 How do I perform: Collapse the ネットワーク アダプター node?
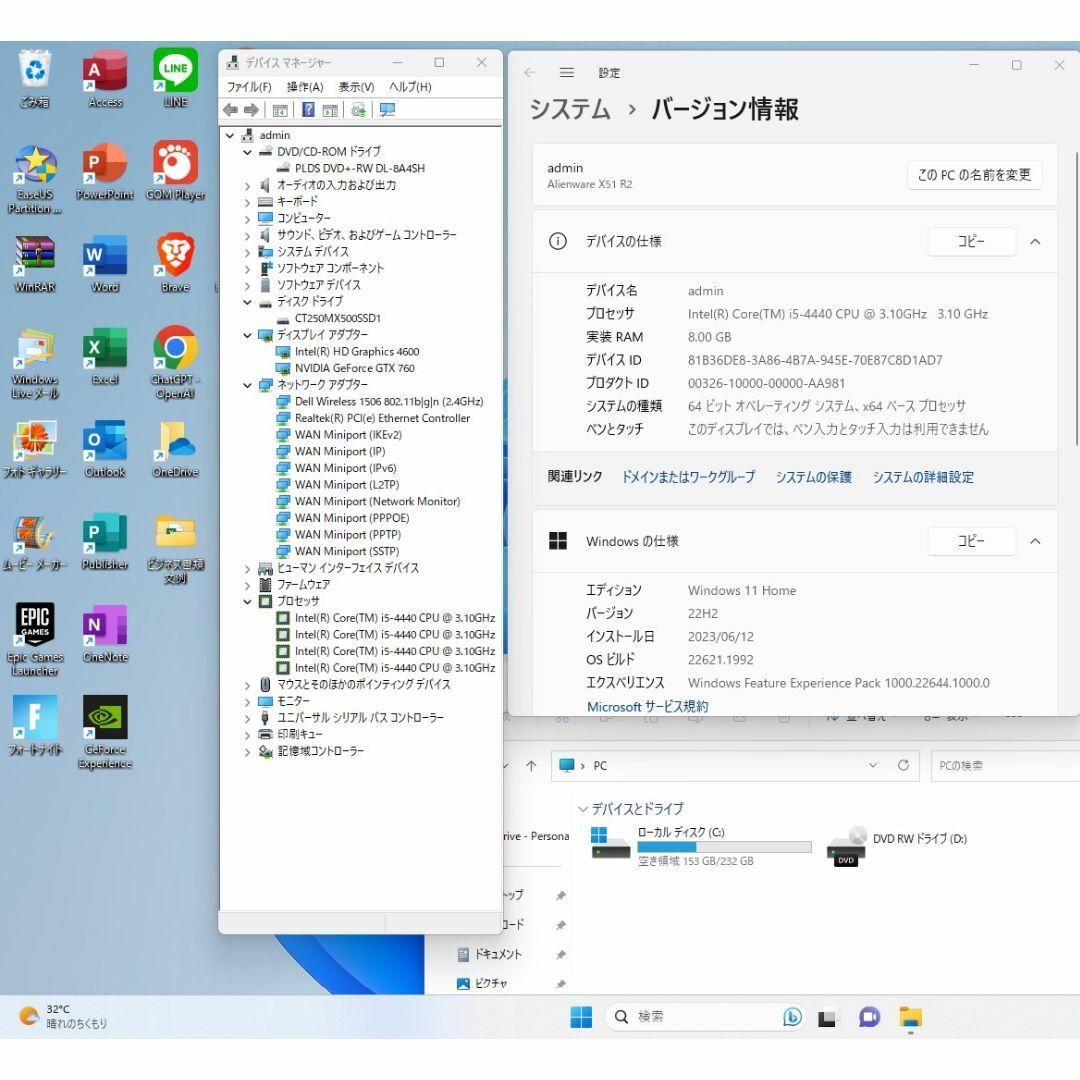(247, 385)
